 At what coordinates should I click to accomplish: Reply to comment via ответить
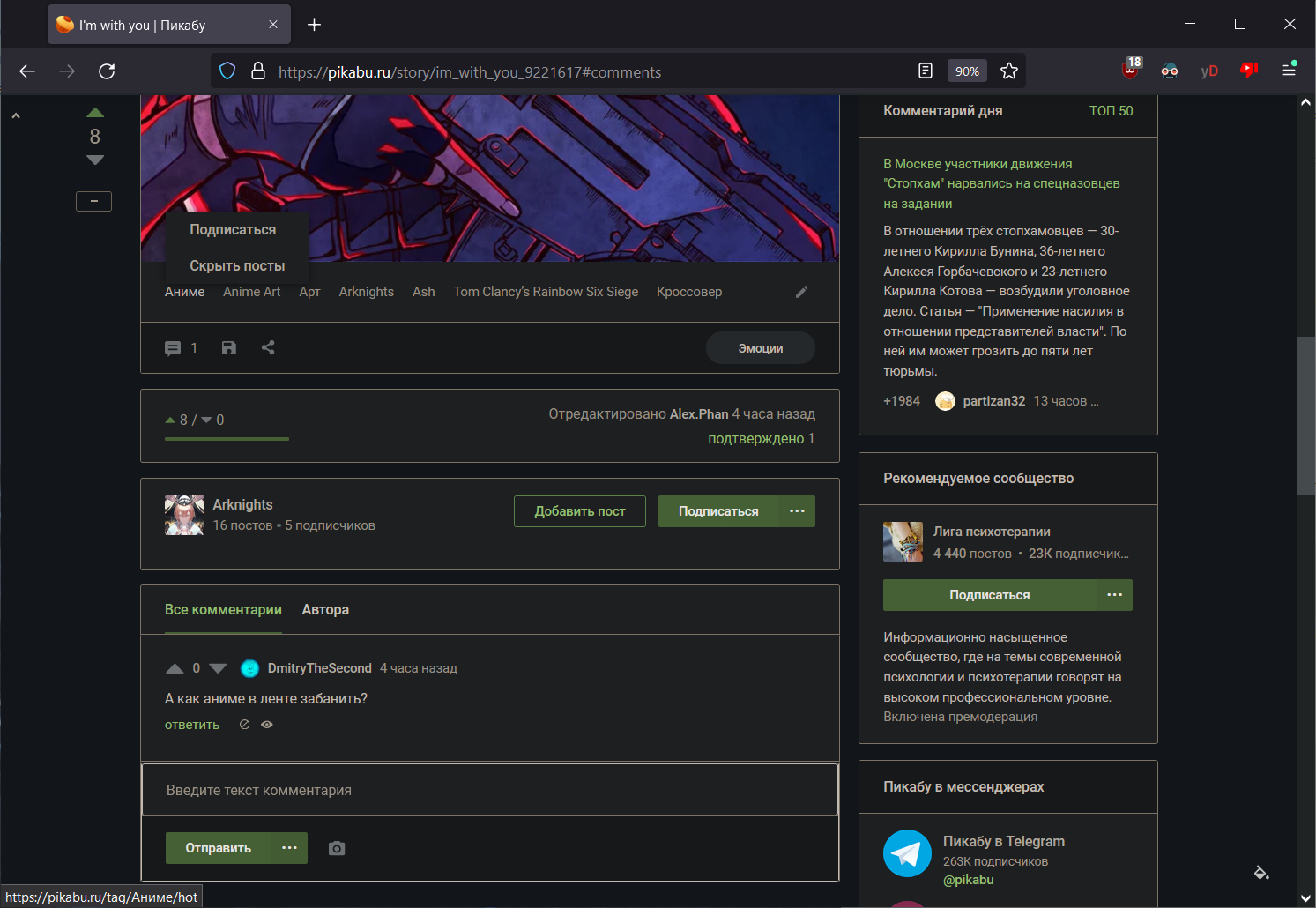pyautogui.click(x=192, y=725)
